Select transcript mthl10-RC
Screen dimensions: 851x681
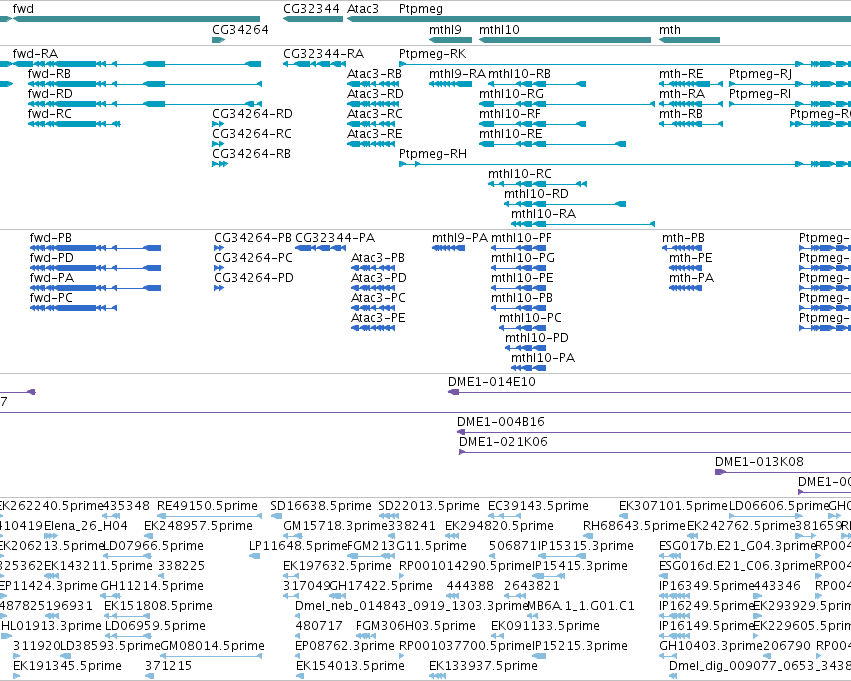pos(537,184)
